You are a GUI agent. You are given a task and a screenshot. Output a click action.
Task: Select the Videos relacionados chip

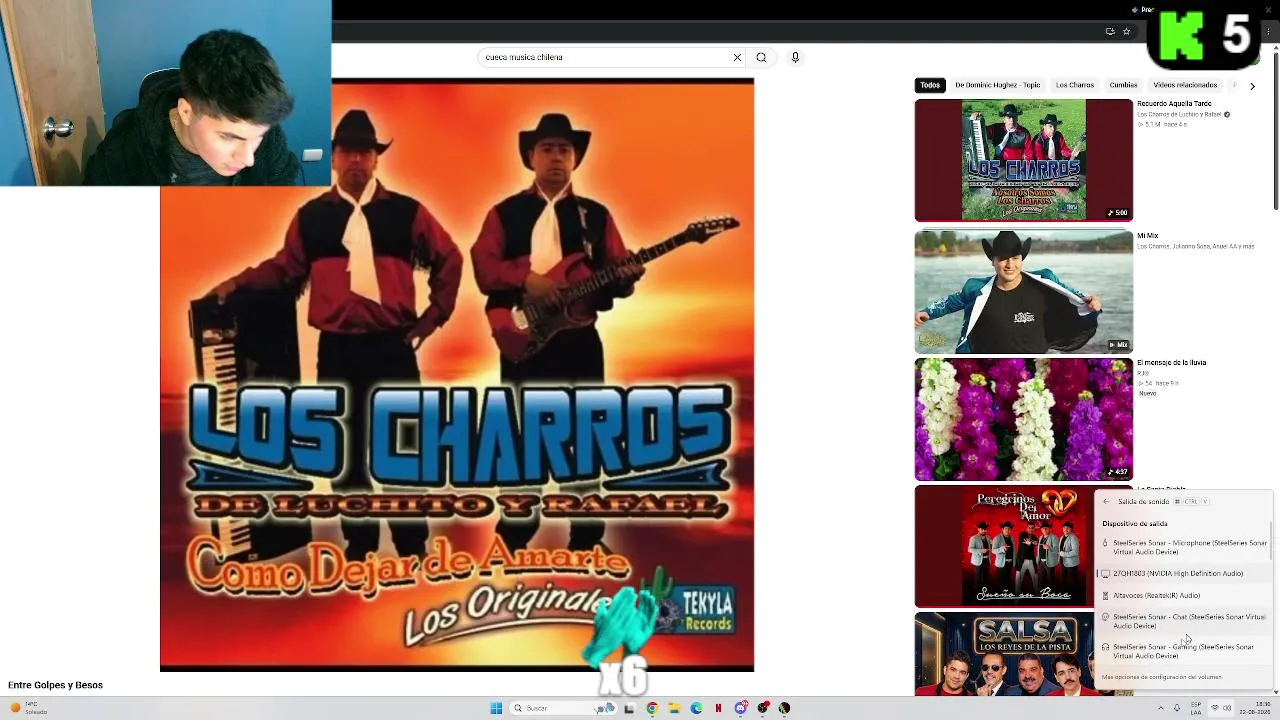(x=1185, y=85)
